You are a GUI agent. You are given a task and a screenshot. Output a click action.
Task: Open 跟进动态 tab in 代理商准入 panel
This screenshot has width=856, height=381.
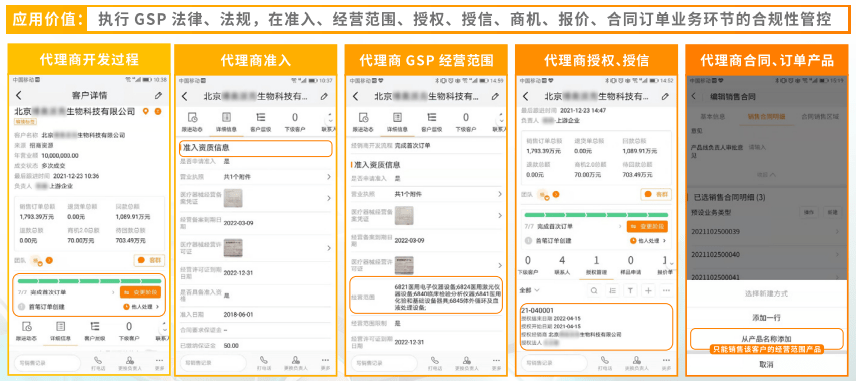[192, 122]
